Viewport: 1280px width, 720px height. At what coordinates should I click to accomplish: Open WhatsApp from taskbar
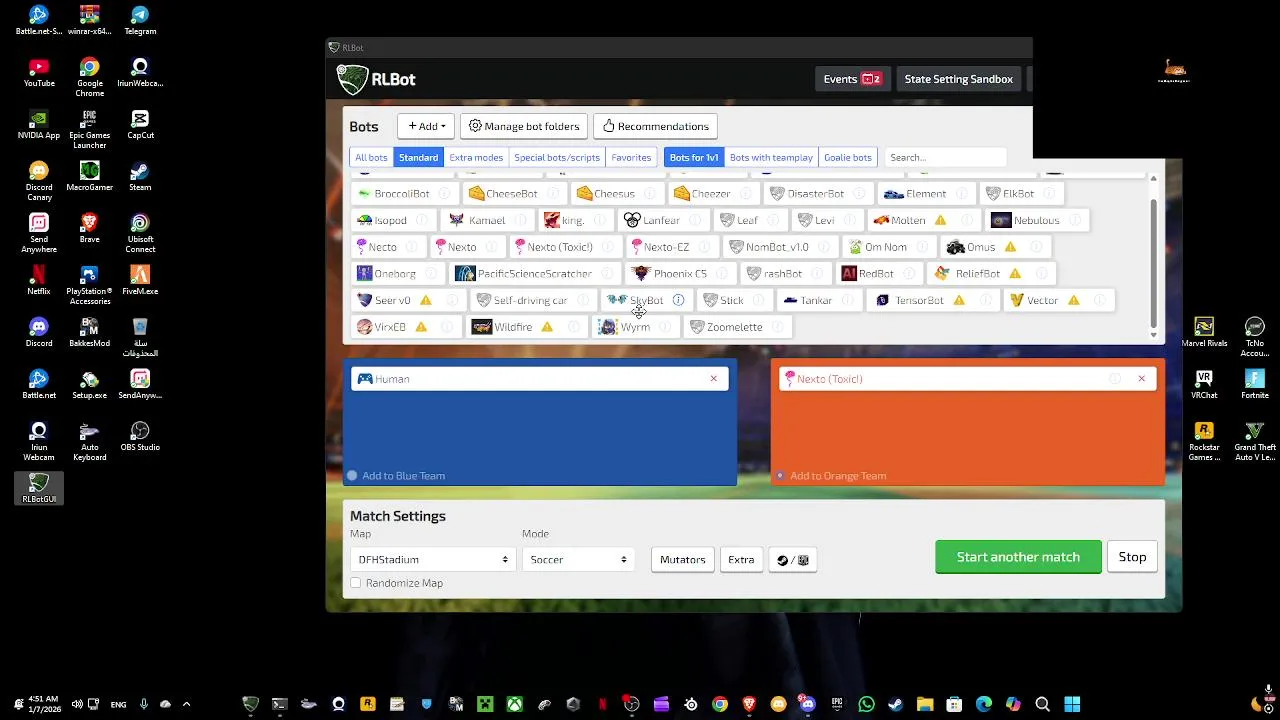866,704
